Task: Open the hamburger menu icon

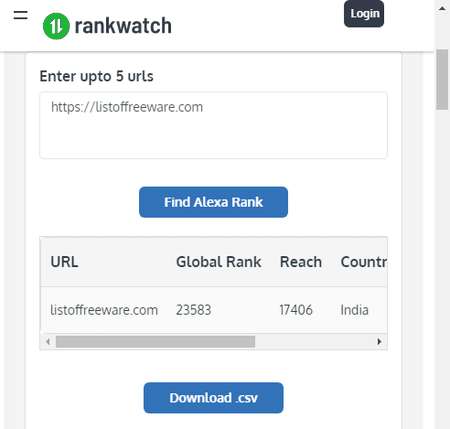Action: [x=21, y=15]
